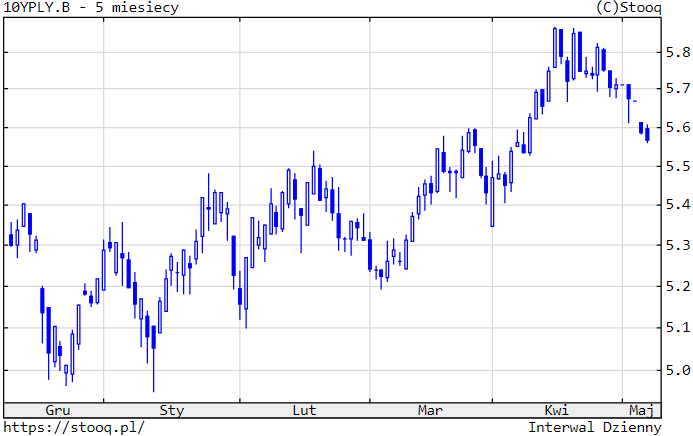Select the Sty month label

[x=172, y=410]
